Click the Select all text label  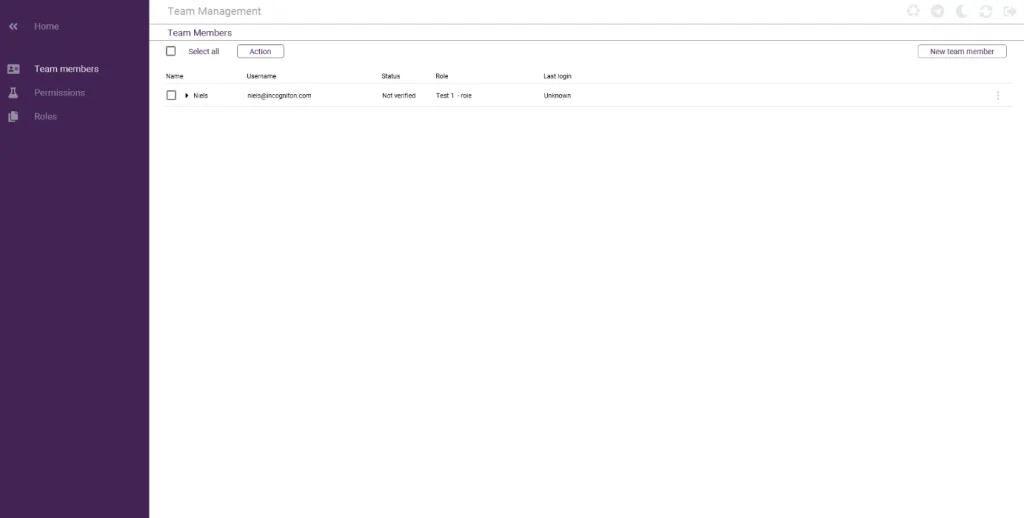tap(204, 51)
